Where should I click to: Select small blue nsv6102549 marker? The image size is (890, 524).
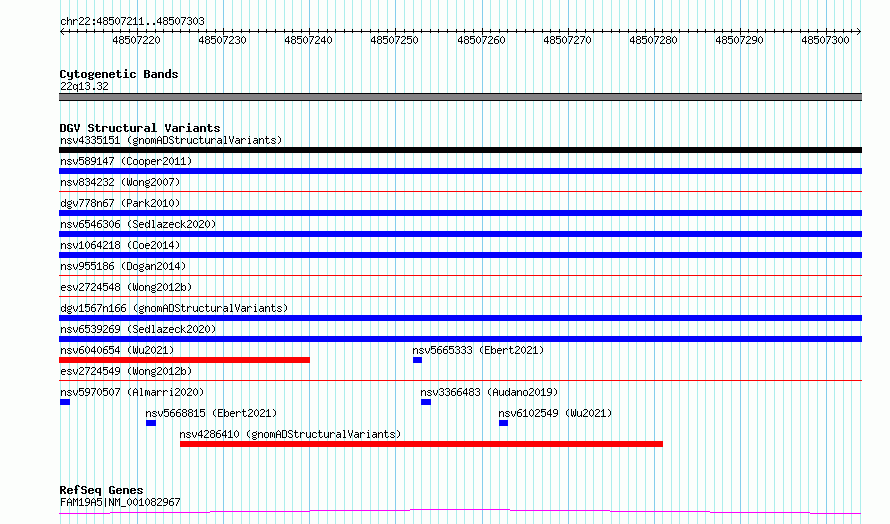tap(503, 423)
